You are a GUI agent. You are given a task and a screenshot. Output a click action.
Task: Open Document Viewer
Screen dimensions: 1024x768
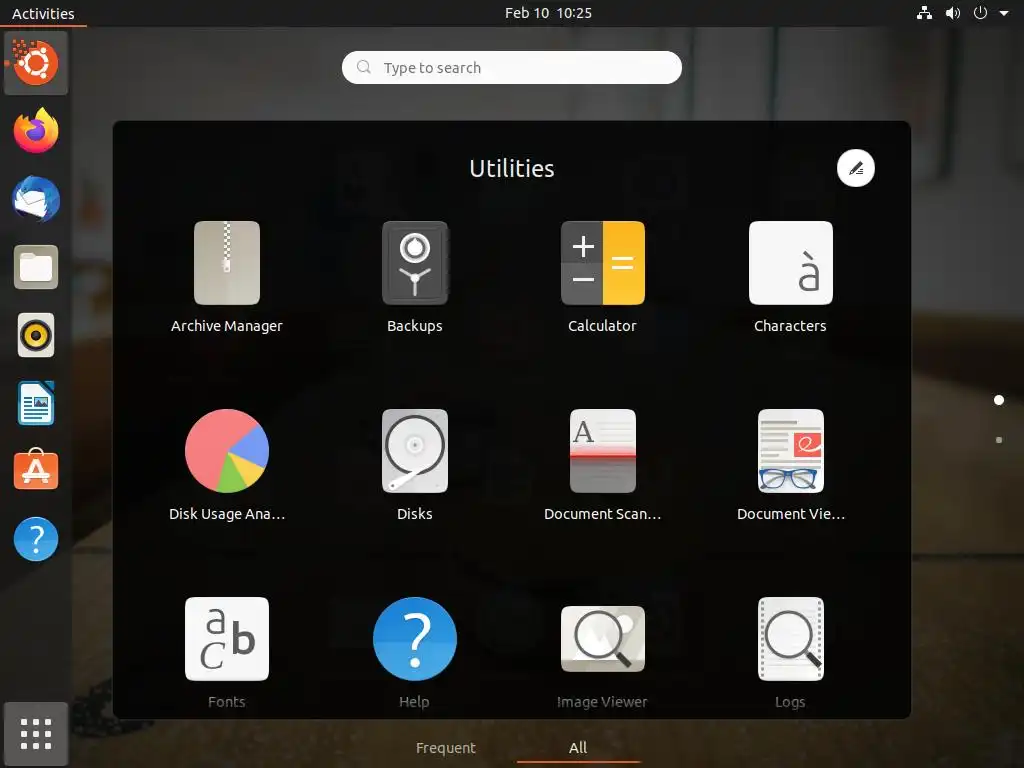coord(790,451)
